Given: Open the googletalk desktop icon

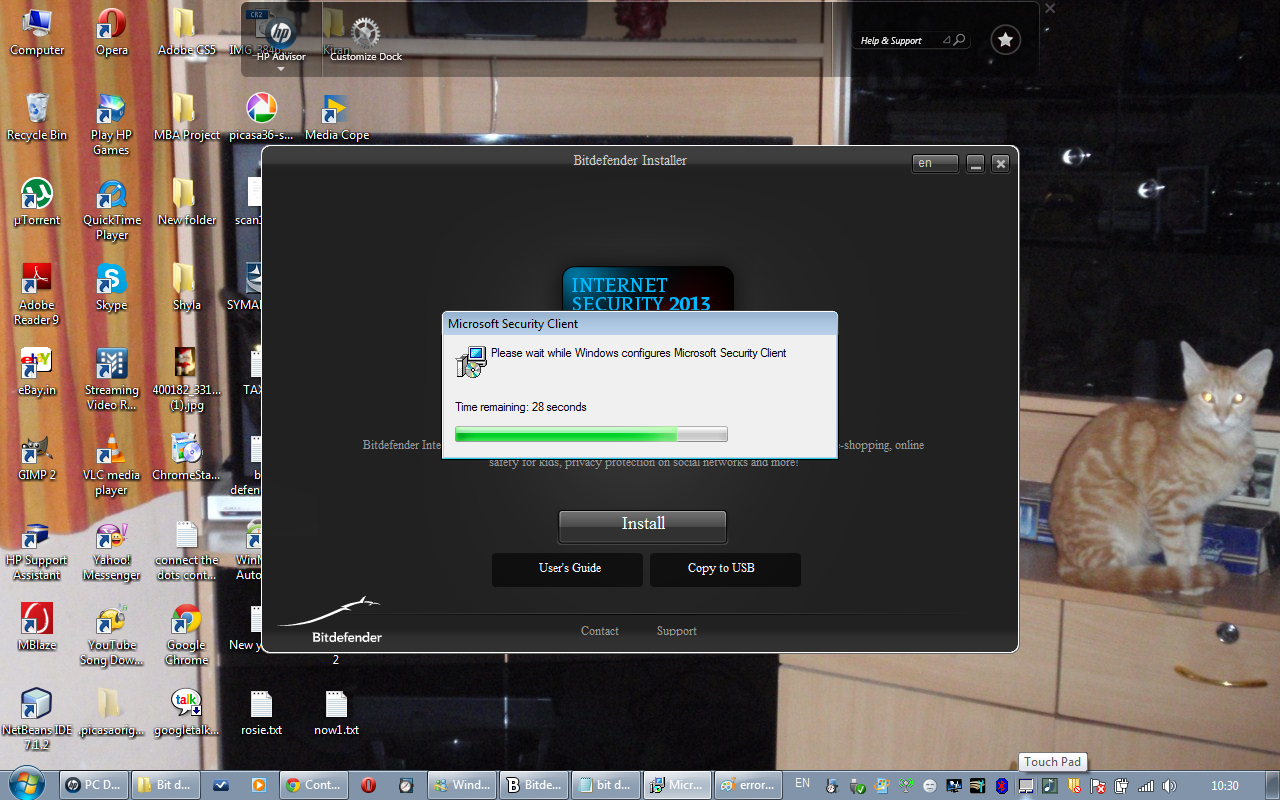Looking at the screenshot, I should (x=186, y=713).
